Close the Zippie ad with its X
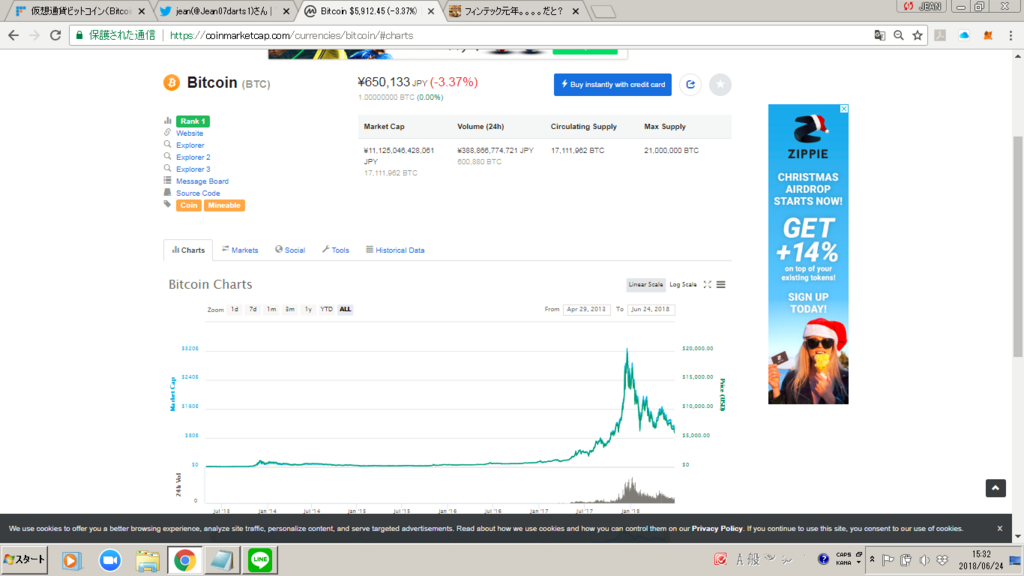This screenshot has height=576, width=1024. click(844, 108)
